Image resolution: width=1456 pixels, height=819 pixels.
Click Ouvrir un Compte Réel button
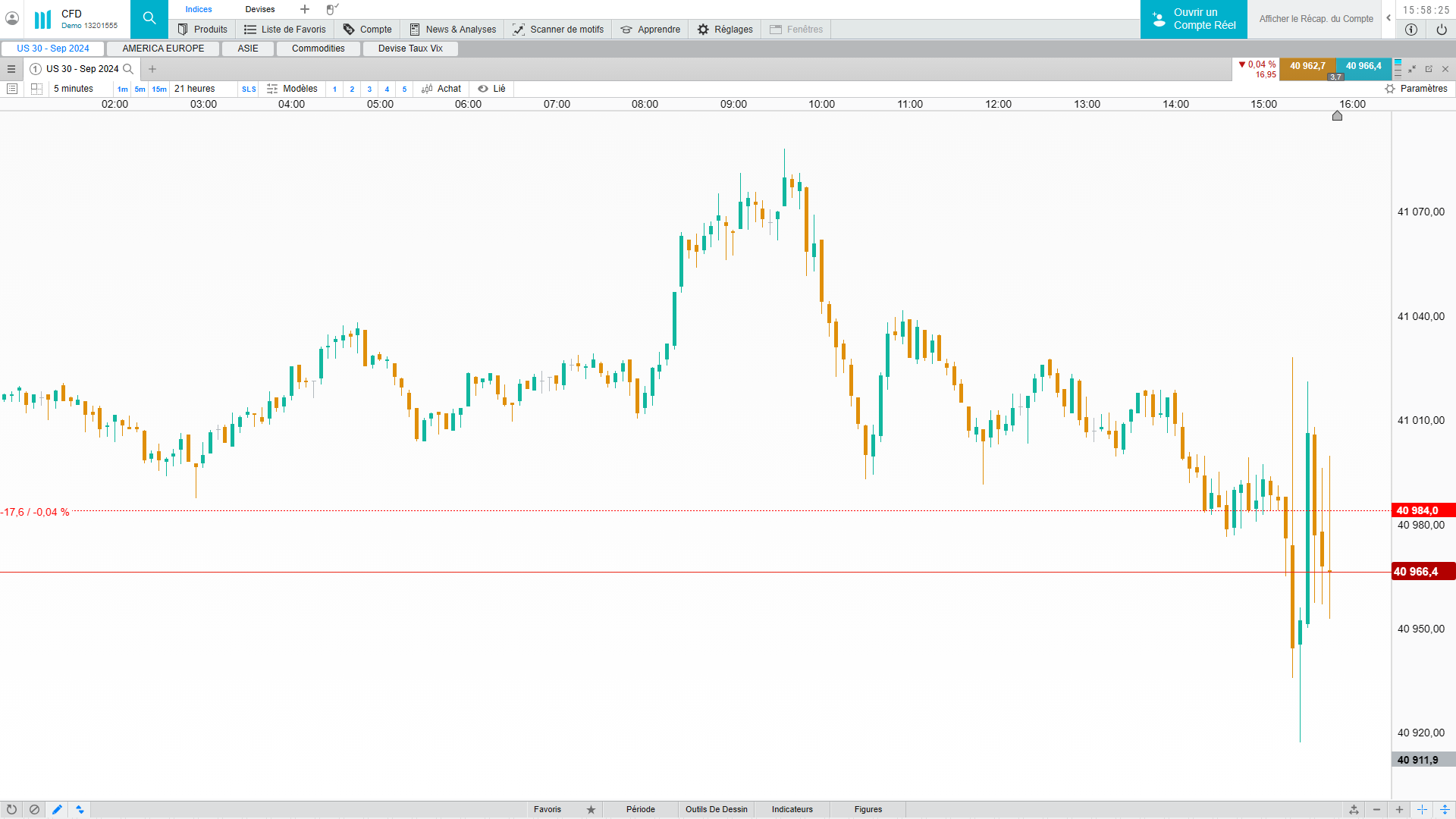[1194, 19]
